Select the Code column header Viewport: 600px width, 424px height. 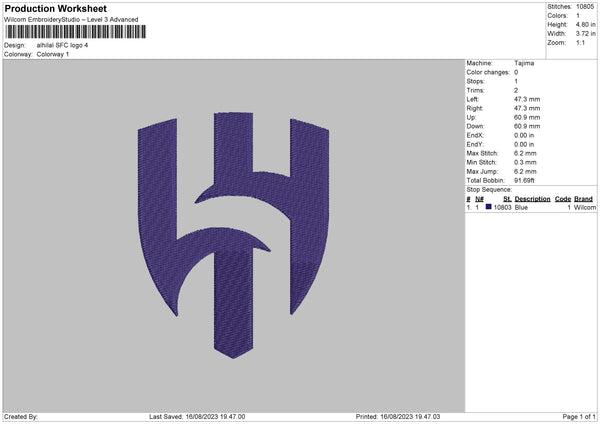(562, 198)
